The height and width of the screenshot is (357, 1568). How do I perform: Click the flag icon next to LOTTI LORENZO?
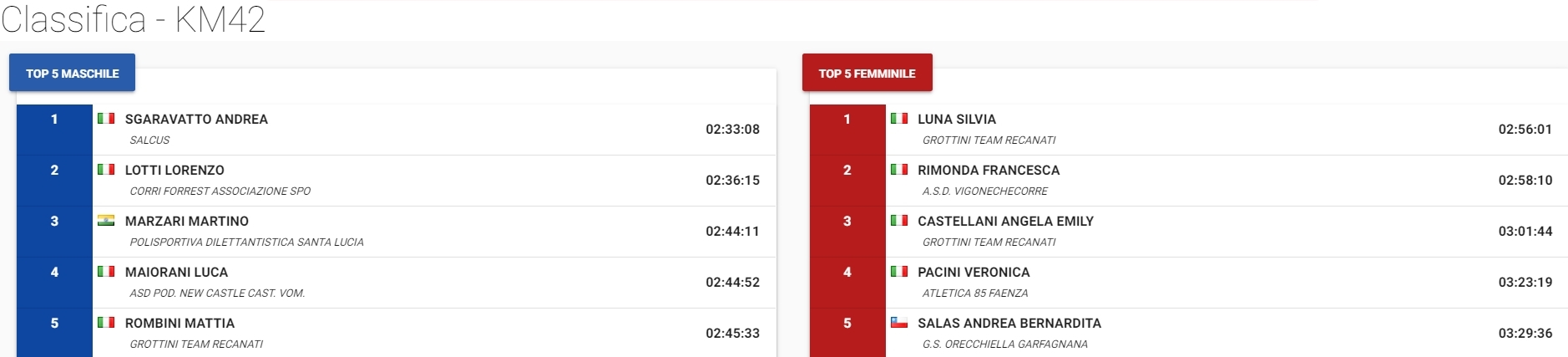pyautogui.click(x=106, y=170)
